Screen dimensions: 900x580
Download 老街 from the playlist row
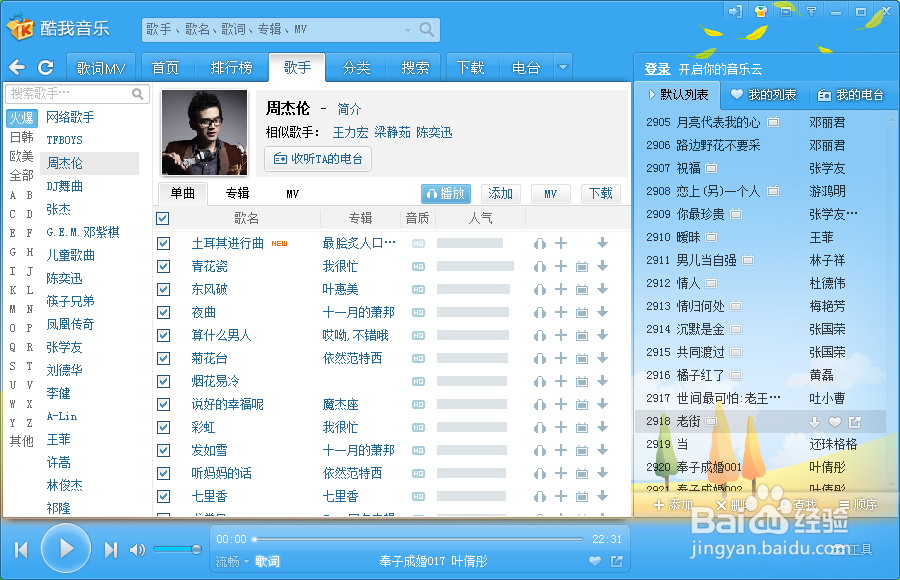click(814, 422)
